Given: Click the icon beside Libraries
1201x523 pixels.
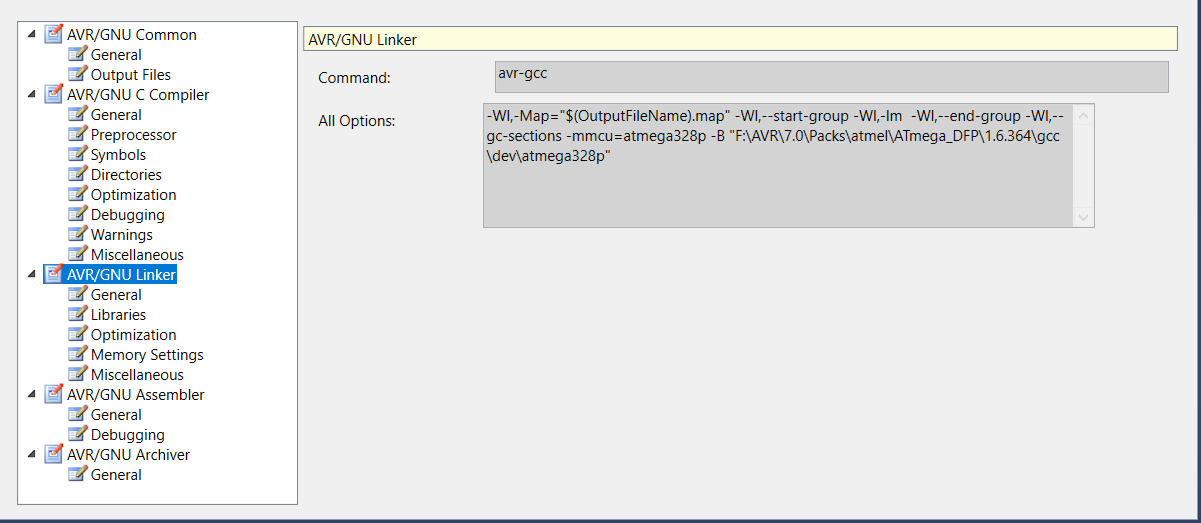Looking at the screenshot, I should tap(77, 314).
